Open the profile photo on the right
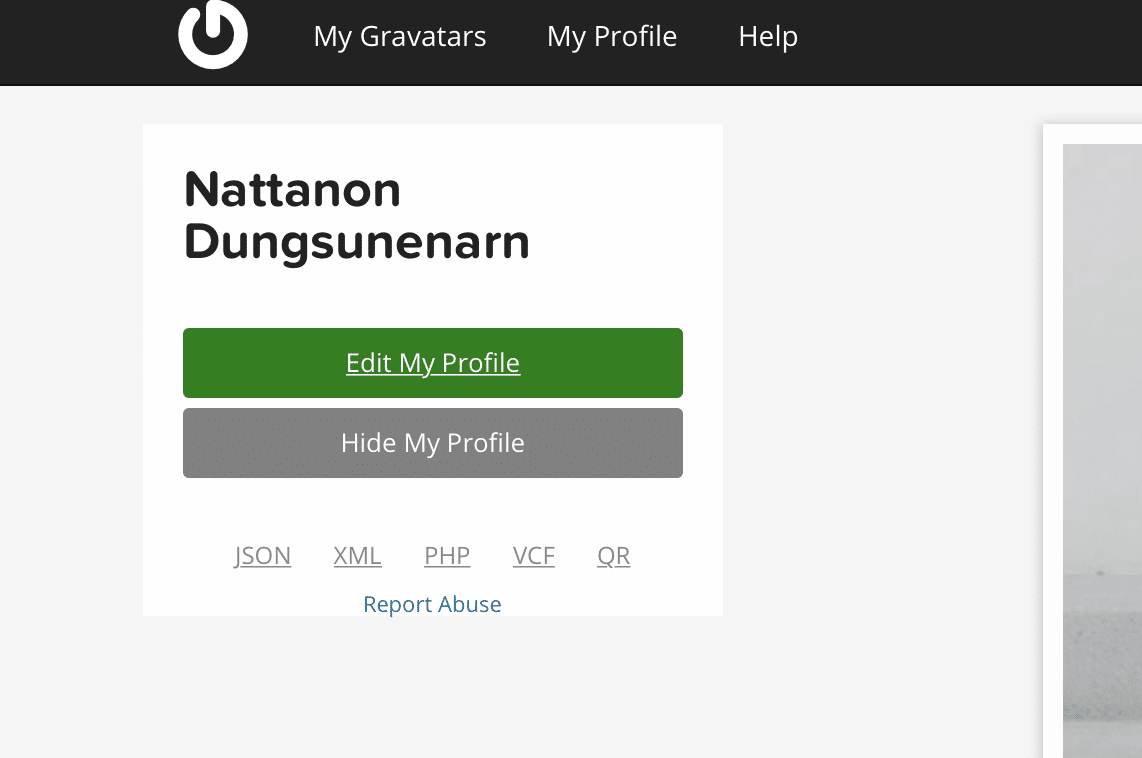Viewport: 1142px width, 758px height. (x=1102, y=450)
